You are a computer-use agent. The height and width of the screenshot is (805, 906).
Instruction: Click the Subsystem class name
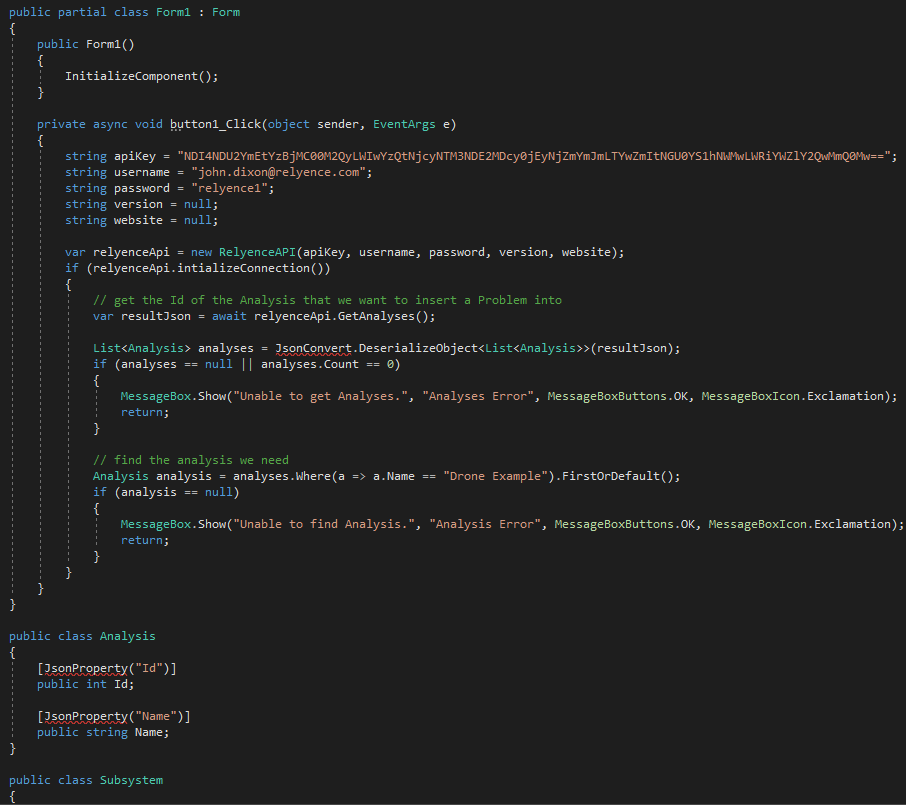(131, 780)
